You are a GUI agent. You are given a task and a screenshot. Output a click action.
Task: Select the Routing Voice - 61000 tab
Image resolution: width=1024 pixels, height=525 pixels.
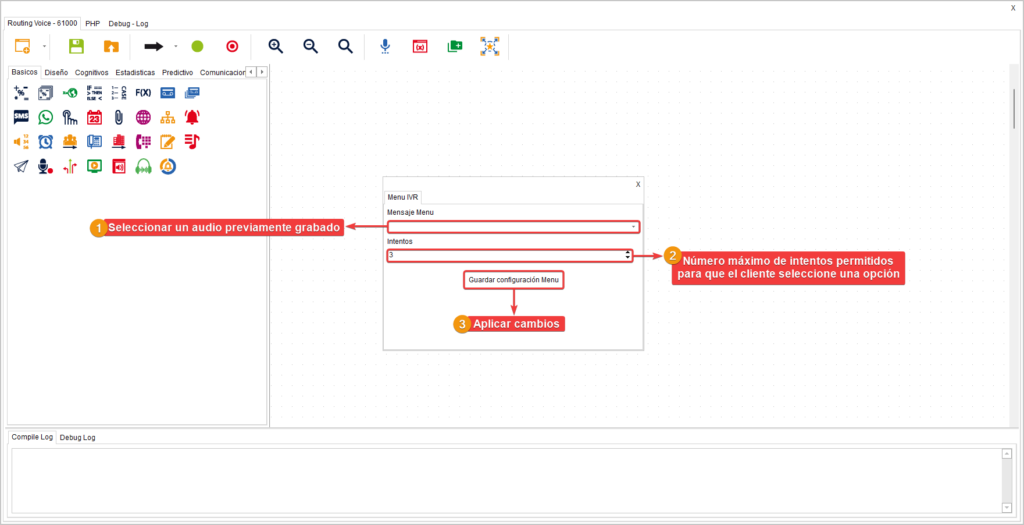coord(42,23)
